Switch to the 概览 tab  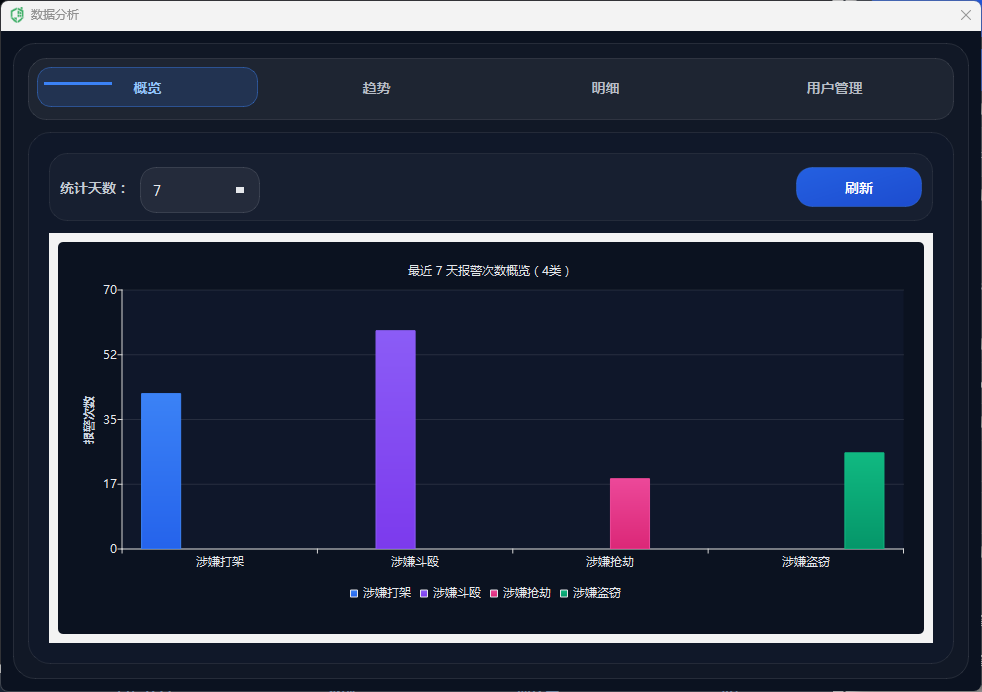tap(147, 88)
